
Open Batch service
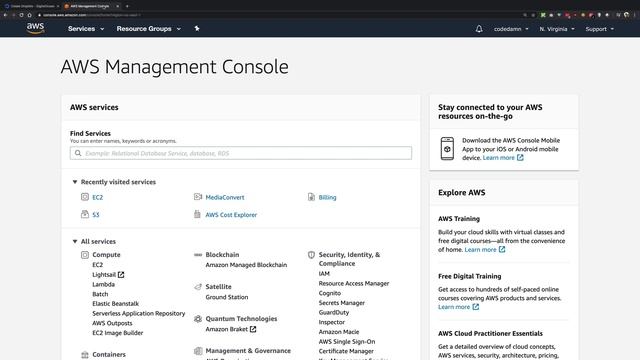click(100, 294)
